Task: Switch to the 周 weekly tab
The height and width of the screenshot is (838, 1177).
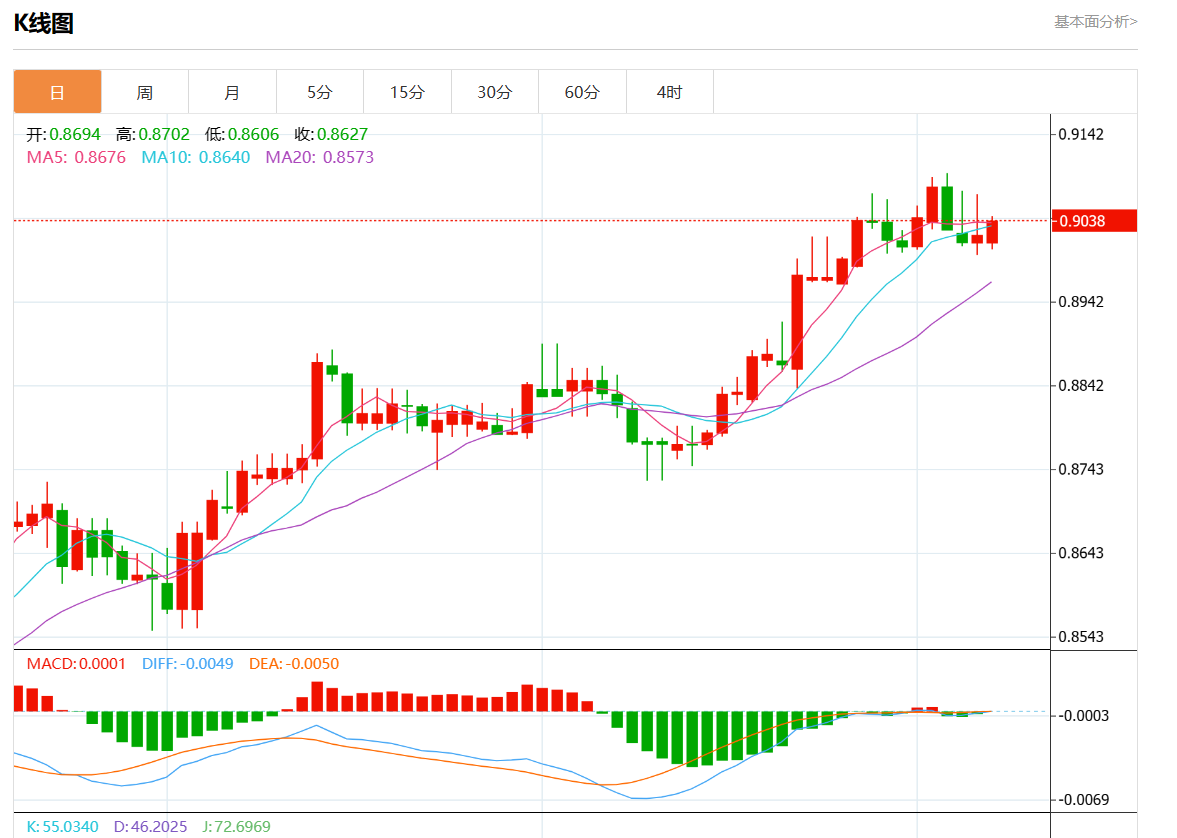Action: pos(145,92)
